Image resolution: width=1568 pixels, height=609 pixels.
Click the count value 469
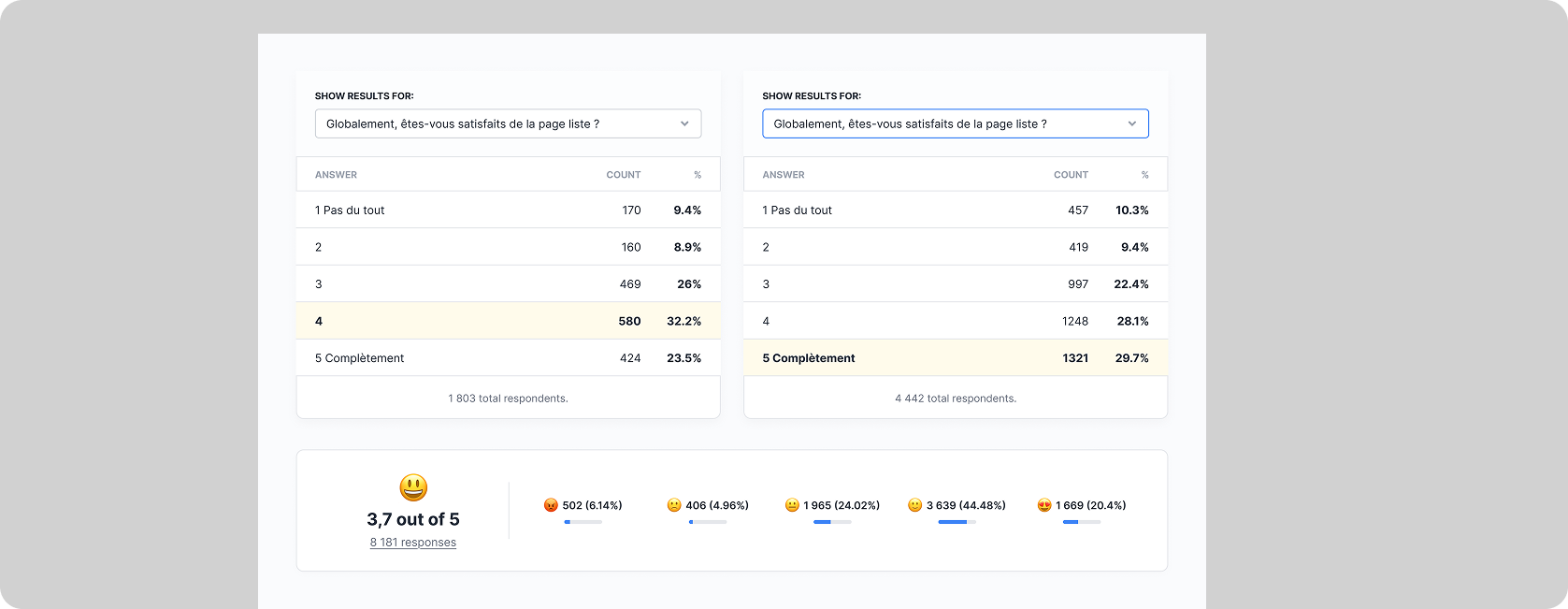click(630, 284)
